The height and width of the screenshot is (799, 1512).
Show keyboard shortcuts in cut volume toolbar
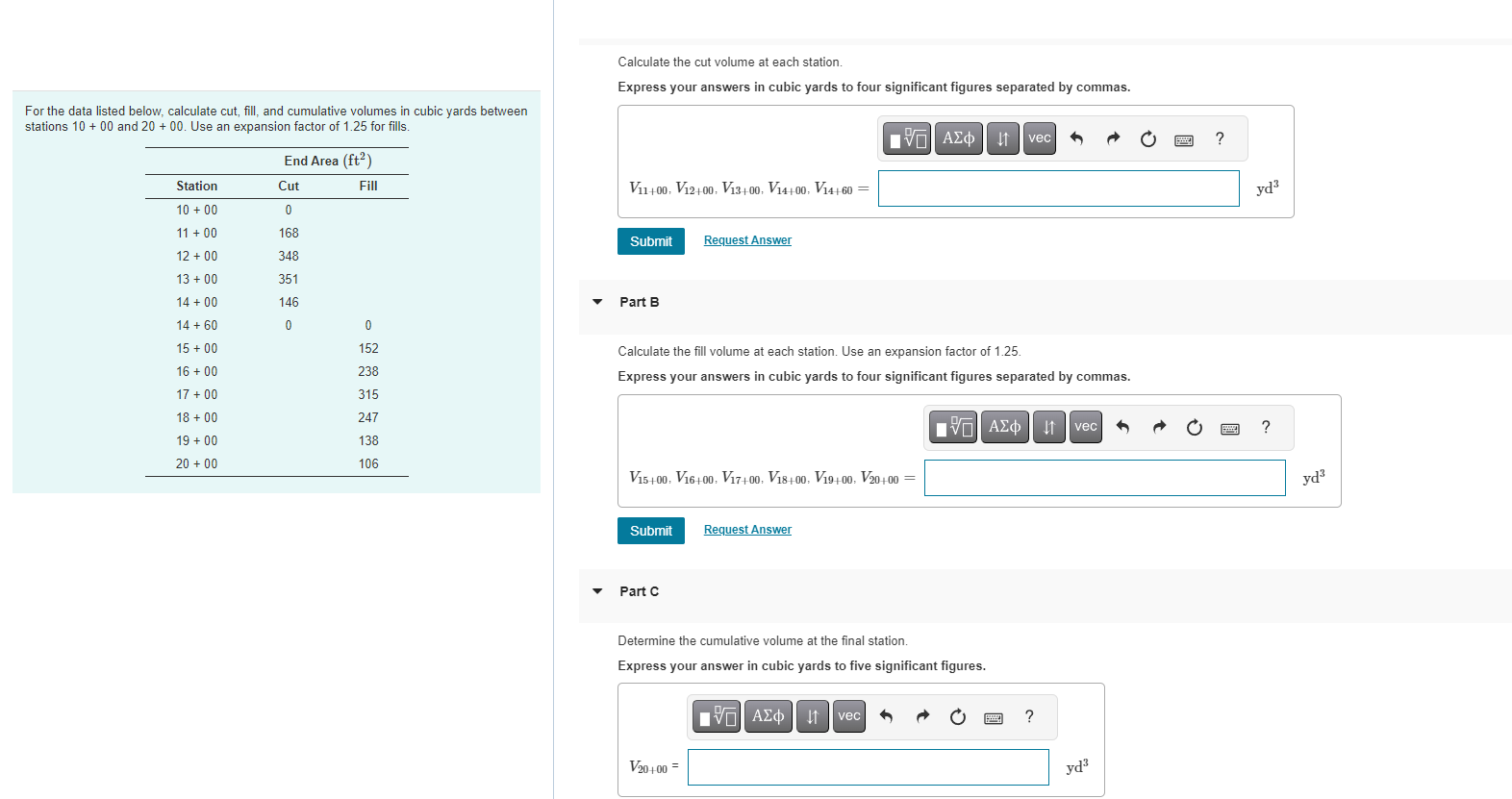pos(1184,139)
